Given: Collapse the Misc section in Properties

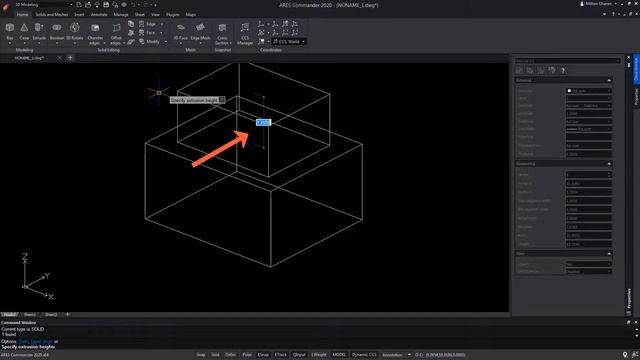Looking at the screenshot, I should coord(609,253).
